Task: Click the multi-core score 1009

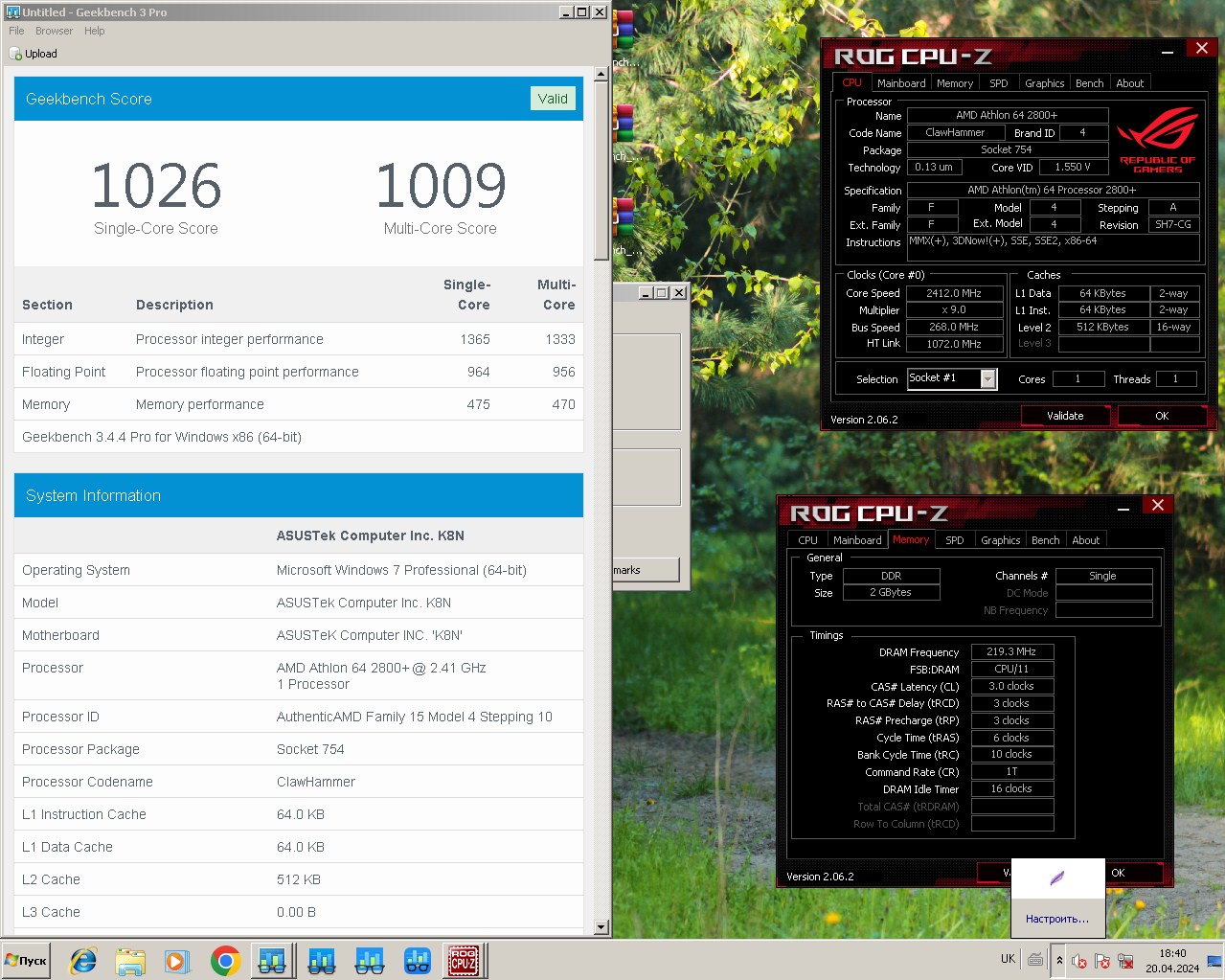Action: click(x=441, y=186)
